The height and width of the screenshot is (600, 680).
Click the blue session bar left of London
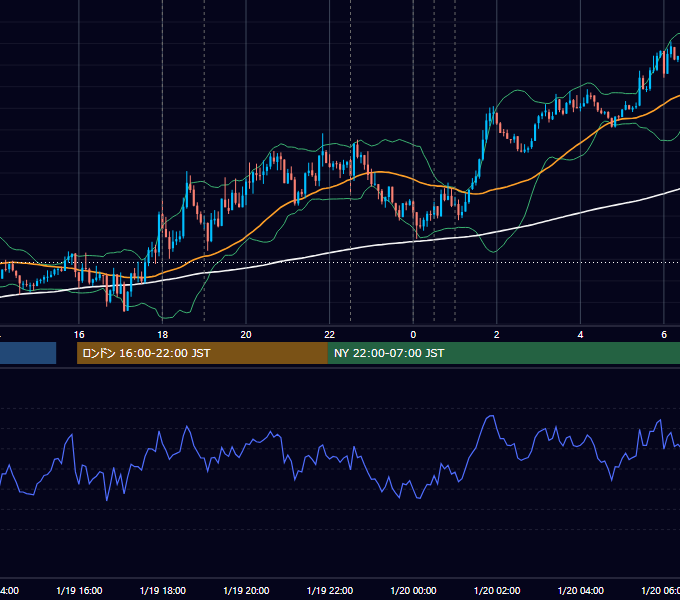(x=28, y=353)
